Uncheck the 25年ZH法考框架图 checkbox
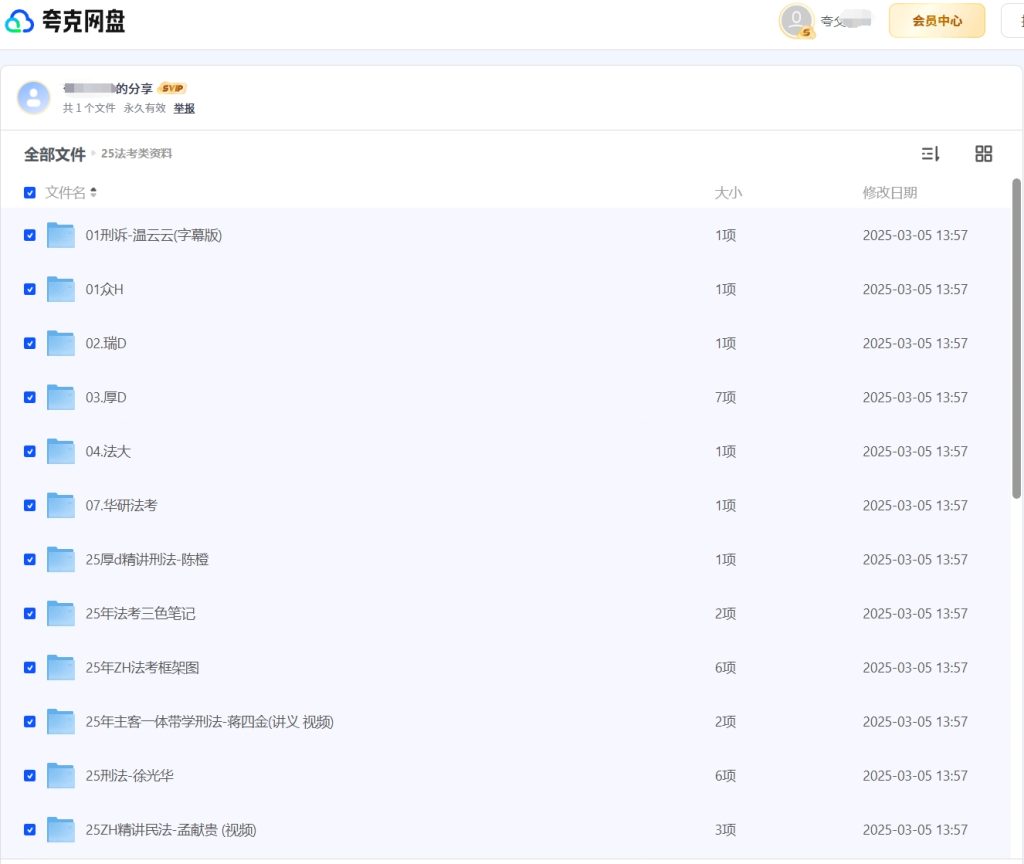Image resolution: width=1024 pixels, height=864 pixels. point(29,667)
